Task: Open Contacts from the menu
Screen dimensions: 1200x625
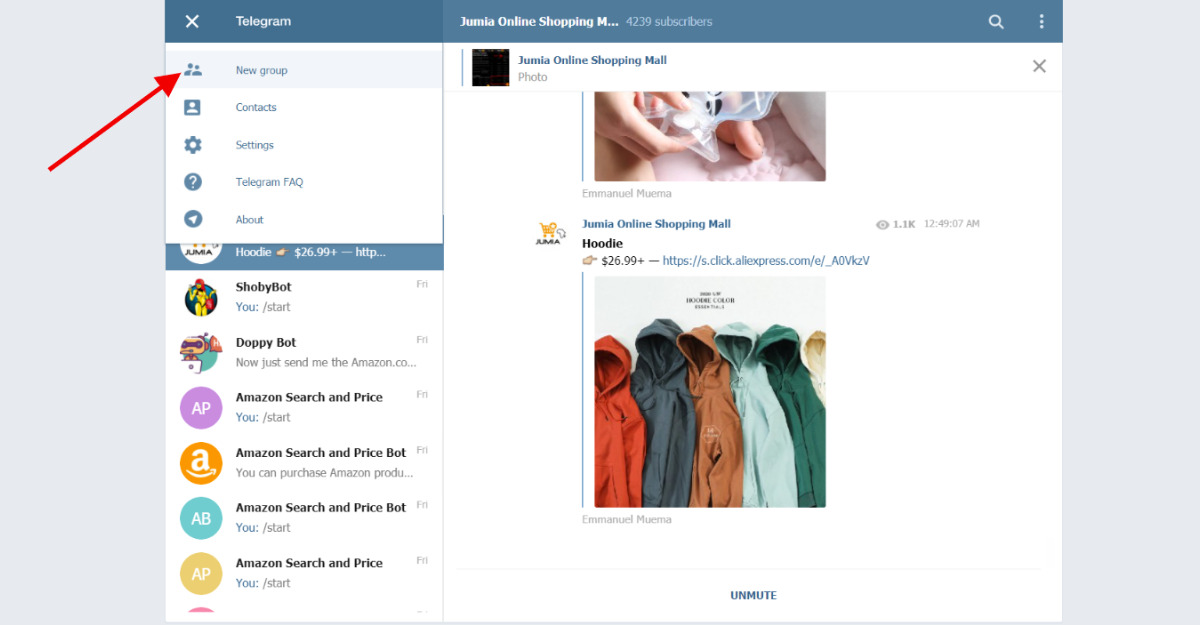Action: pyautogui.click(x=304, y=107)
